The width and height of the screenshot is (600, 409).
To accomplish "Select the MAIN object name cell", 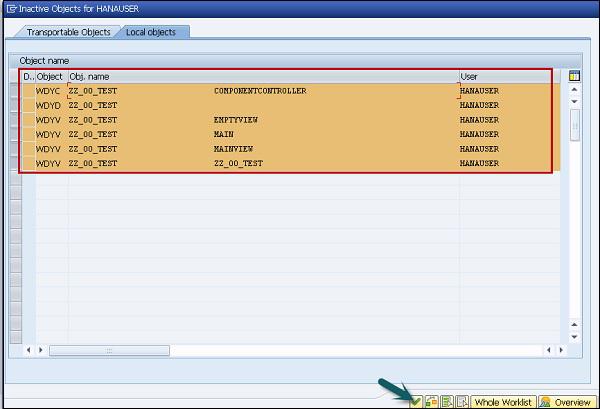I will point(224,134).
